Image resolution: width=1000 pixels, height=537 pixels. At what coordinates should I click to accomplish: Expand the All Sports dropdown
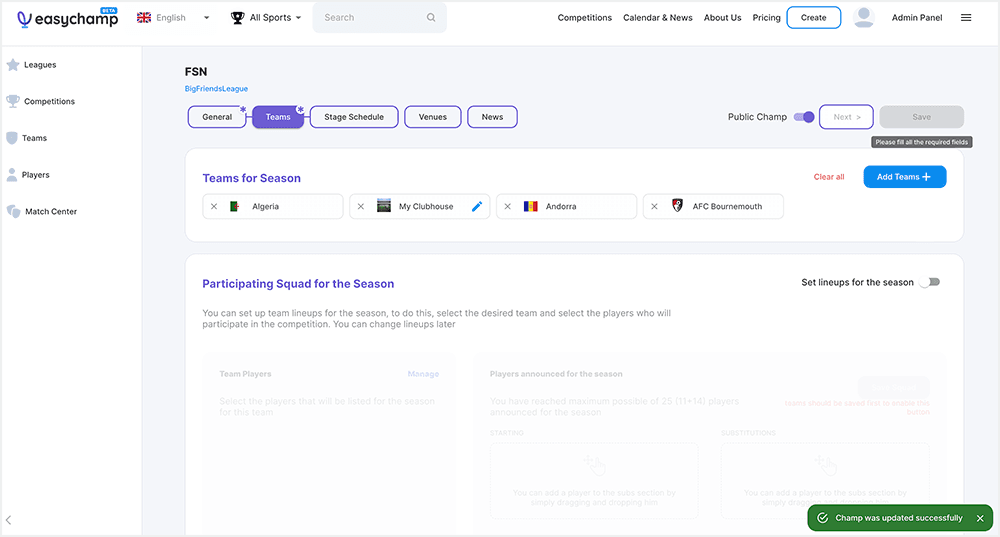click(x=266, y=18)
